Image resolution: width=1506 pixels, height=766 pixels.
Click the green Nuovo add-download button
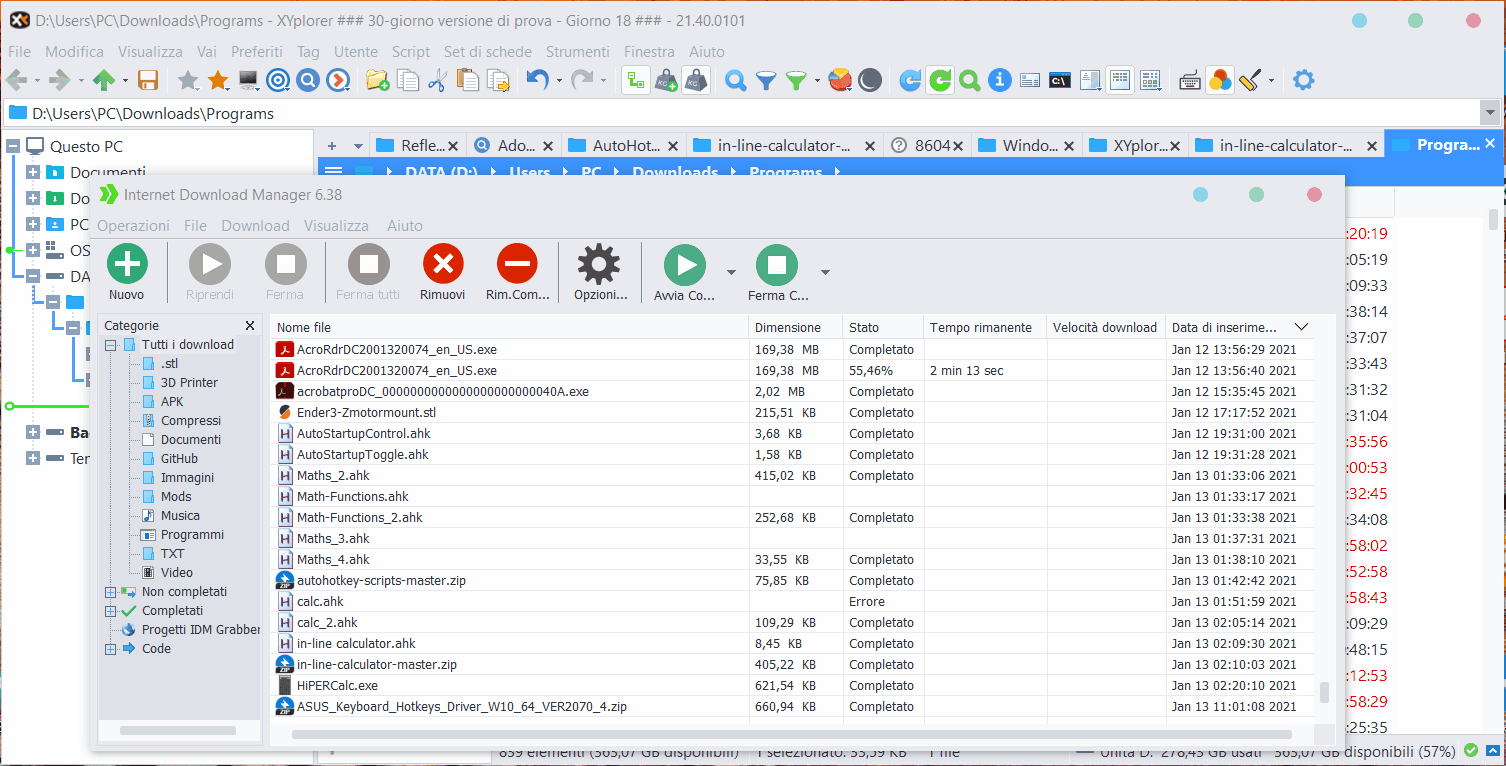[x=127, y=265]
